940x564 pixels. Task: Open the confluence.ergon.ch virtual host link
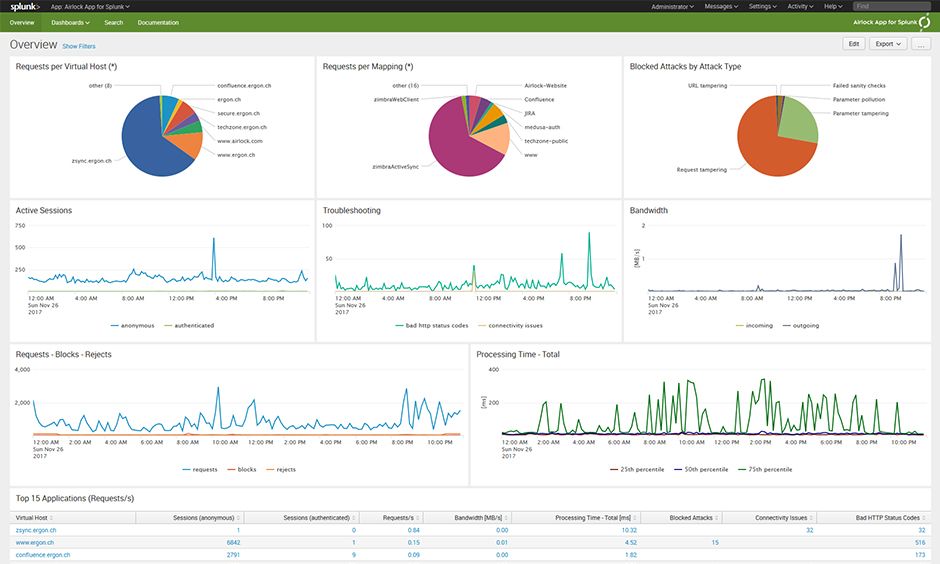pyautogui.click(x=43, y=555)
